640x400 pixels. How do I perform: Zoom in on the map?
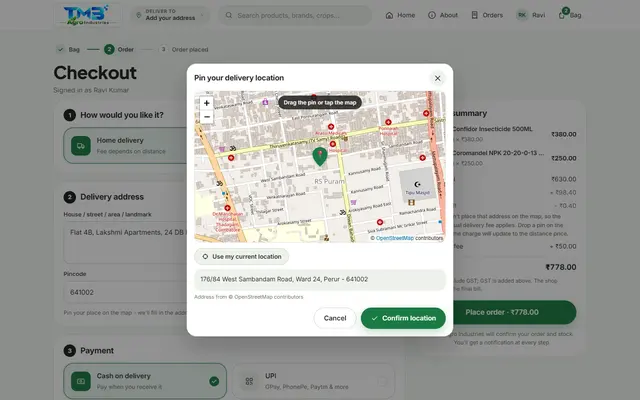click(x=207, y=103)
